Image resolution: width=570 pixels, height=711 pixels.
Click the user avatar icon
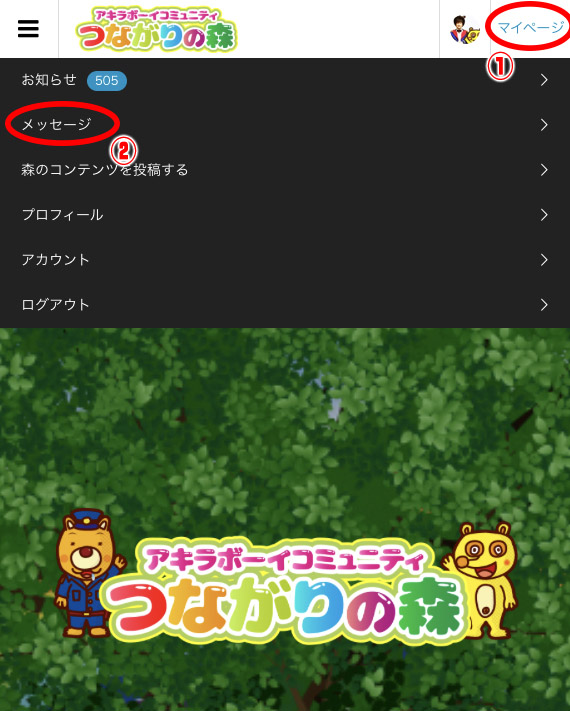465,29
